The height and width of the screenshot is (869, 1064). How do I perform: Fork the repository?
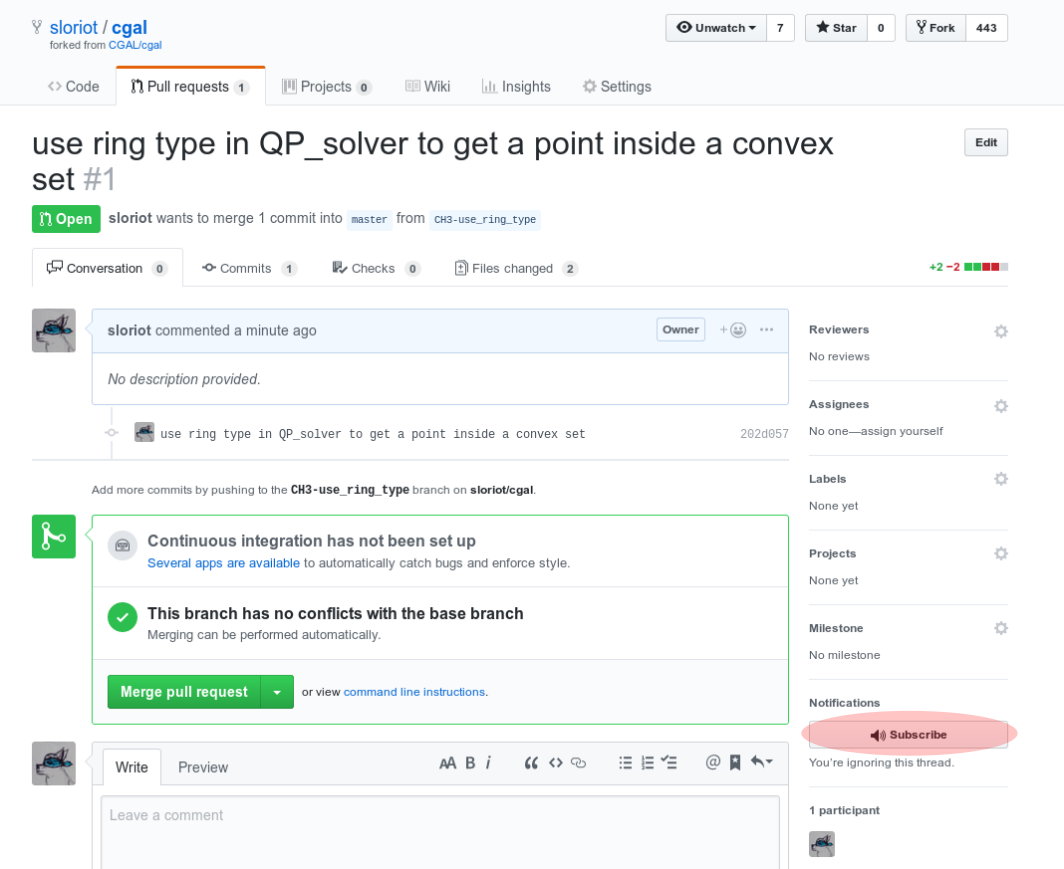[x=935, y=28]
